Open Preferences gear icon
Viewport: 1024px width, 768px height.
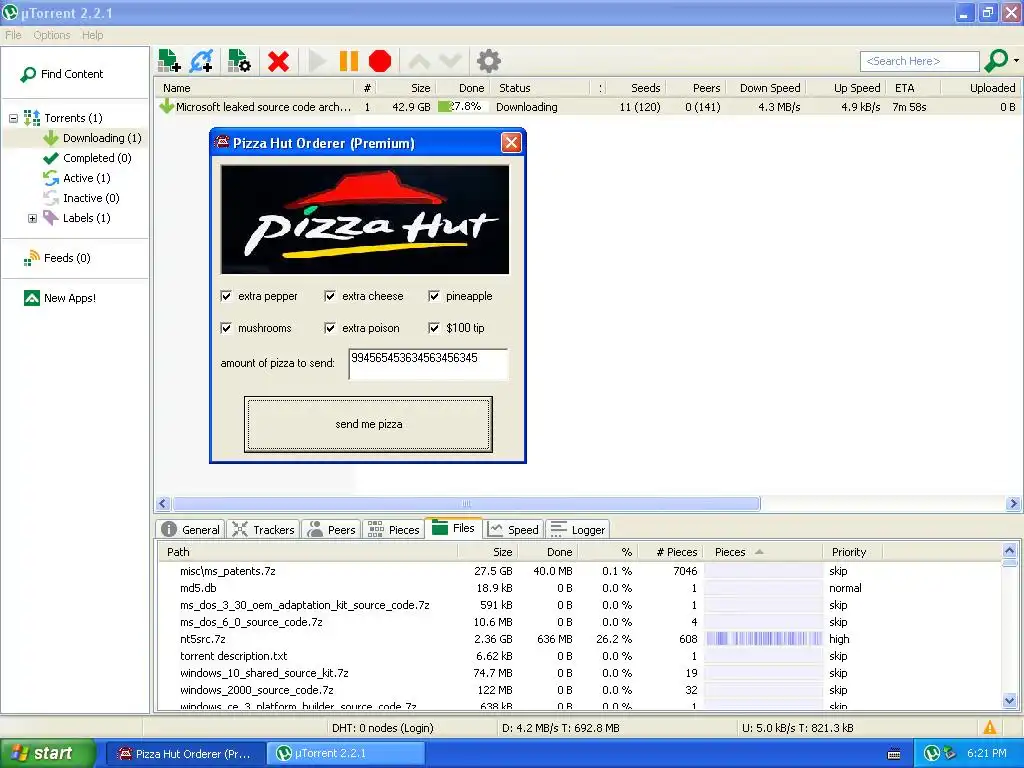[x=488, y=61]
